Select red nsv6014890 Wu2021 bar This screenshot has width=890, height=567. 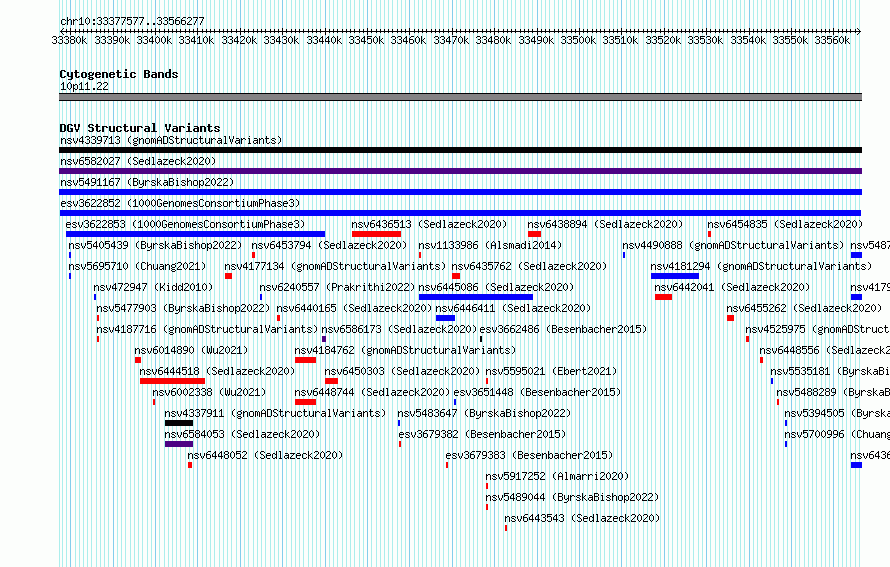138,360
